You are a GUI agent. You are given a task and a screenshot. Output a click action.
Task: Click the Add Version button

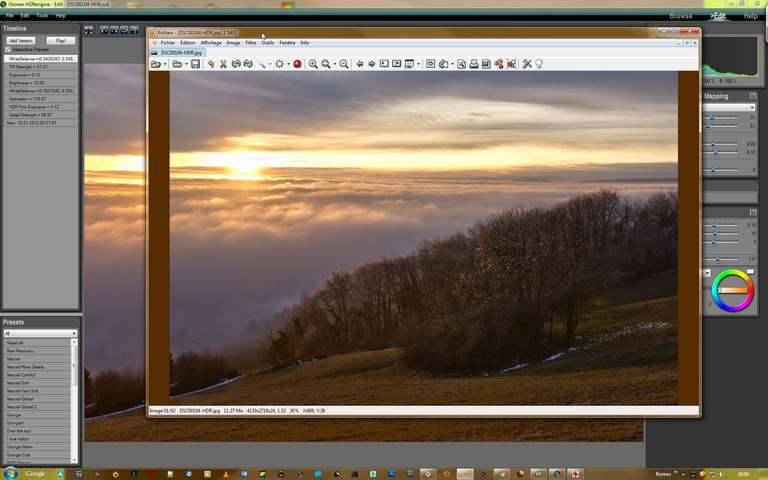coord(20,40)
